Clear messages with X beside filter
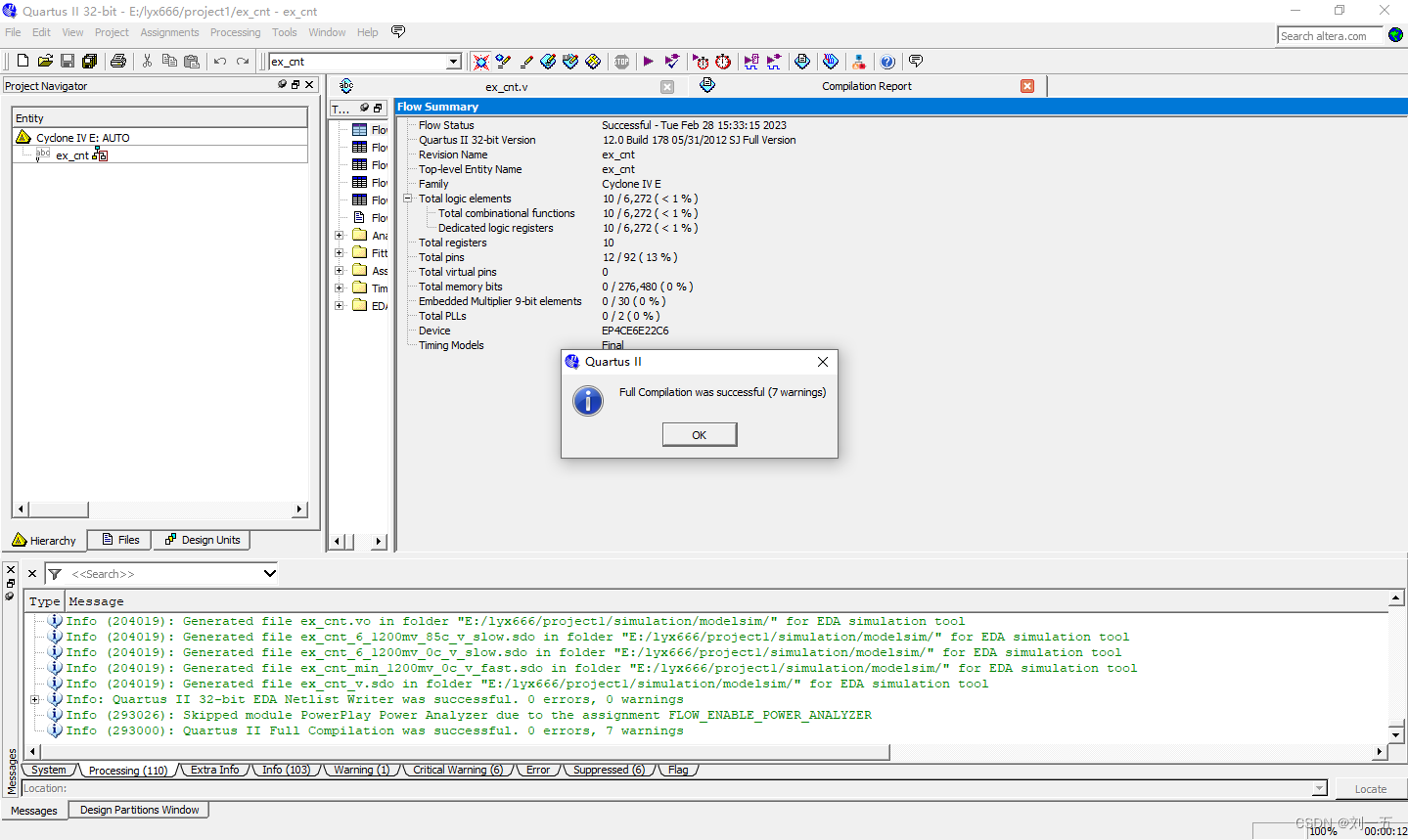This screenshot has height=840, width=1408. 32,574
